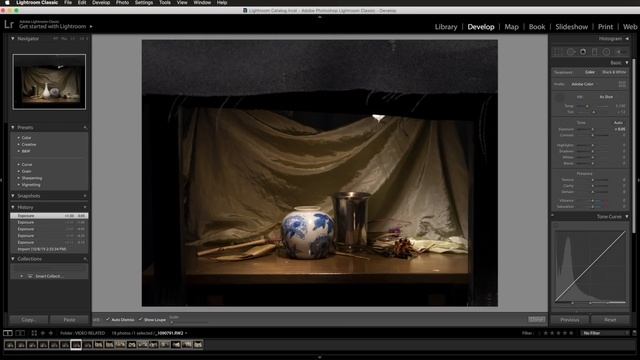
Task: Click the Lr logo identity plate
Action: coord(9,24)
